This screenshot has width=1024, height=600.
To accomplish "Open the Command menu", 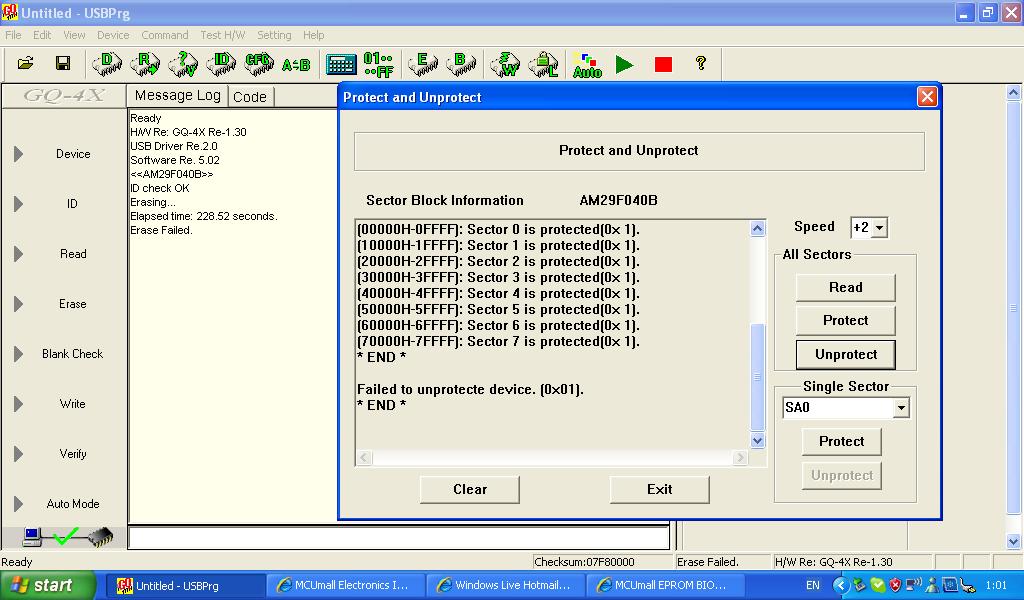I will pyautogui.click(x=165, y=35).
